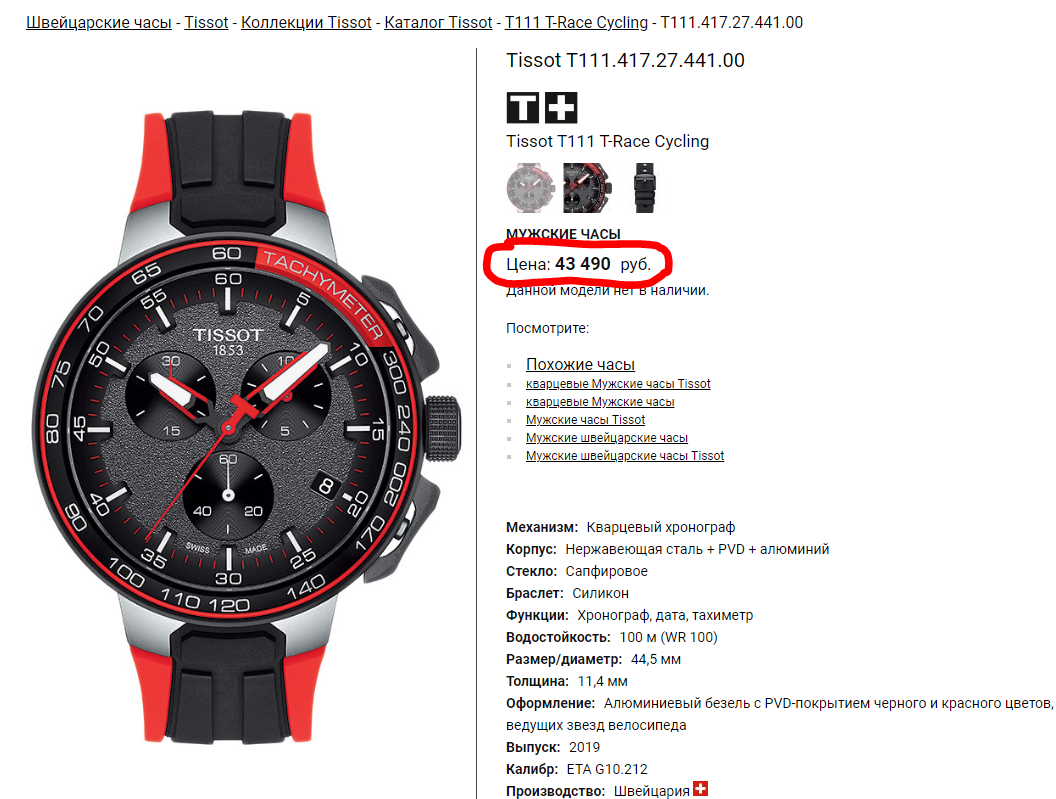Click the price 43 490 руб.
This screenshot has width=1056, height=799.
(603, 264)
